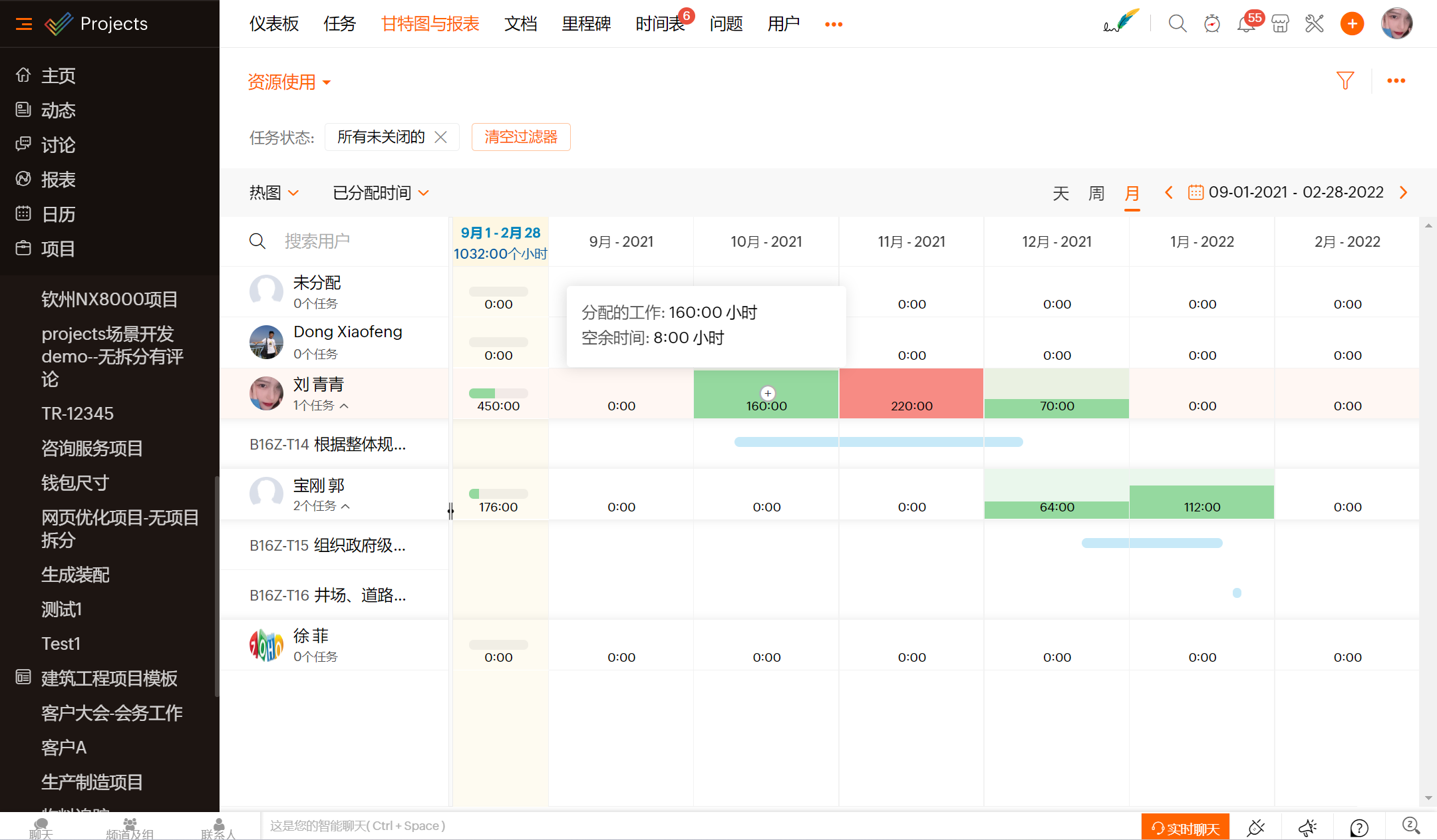
Task: Click the orange plus quick-add button
Action: coord(1352,24)
